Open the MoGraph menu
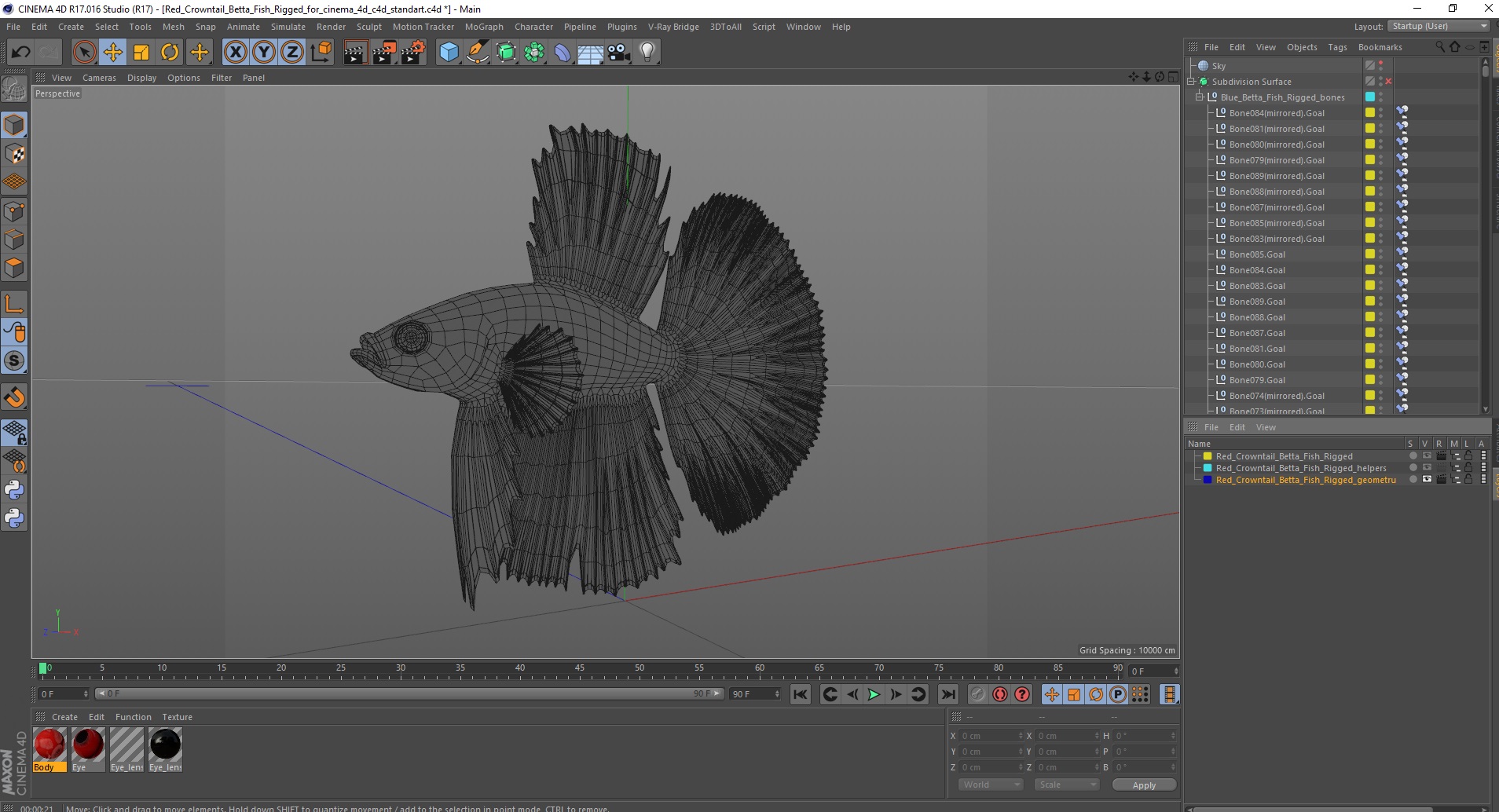The width and height of the screenshot is (1499, 812). point(484,27)
